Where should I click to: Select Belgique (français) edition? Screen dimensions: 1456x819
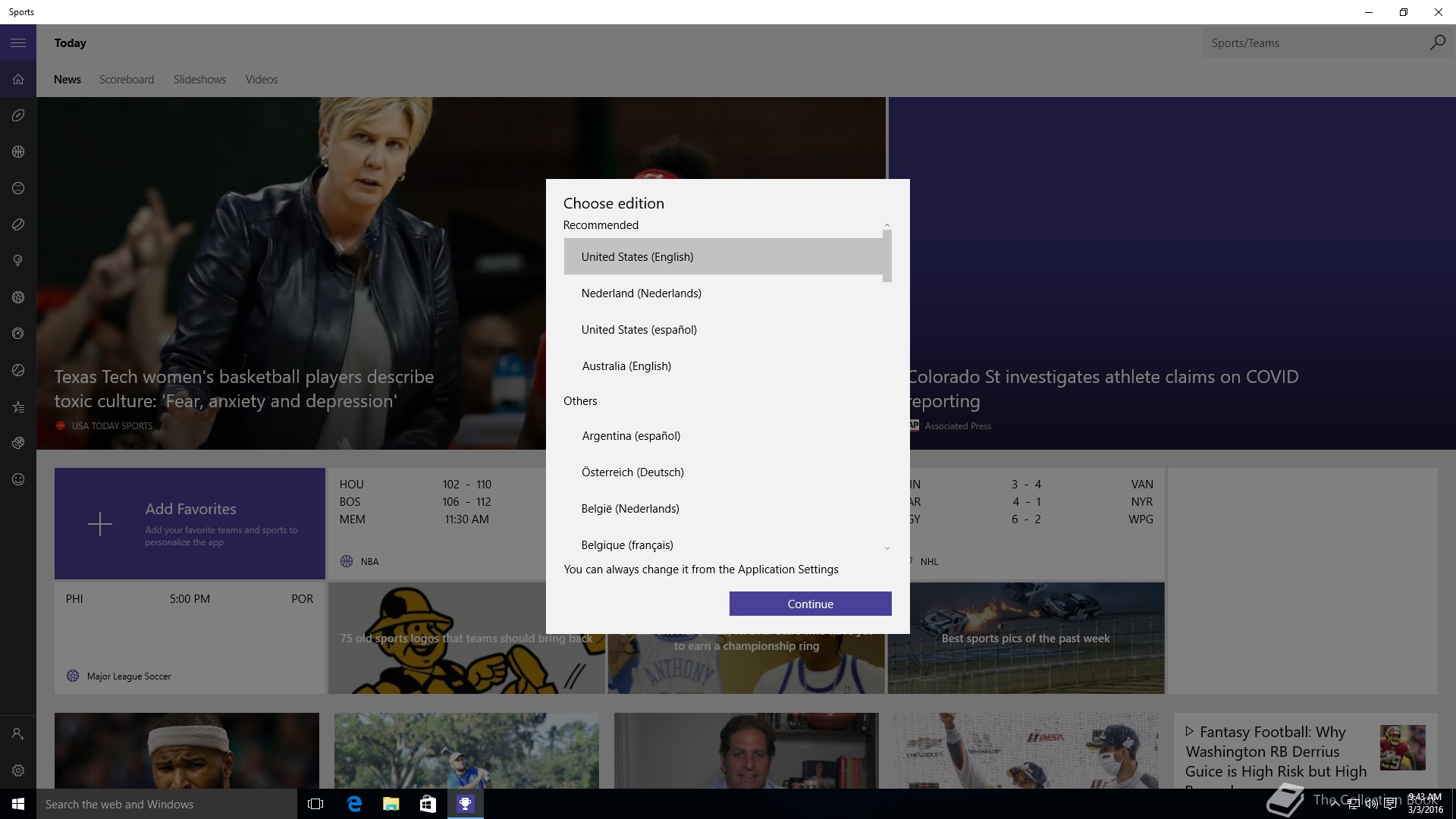tap(723, 544)
